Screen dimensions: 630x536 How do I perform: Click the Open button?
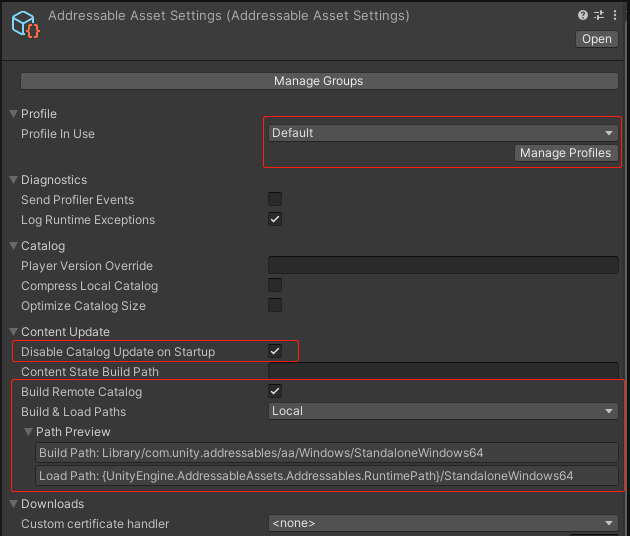coord(597,39)
